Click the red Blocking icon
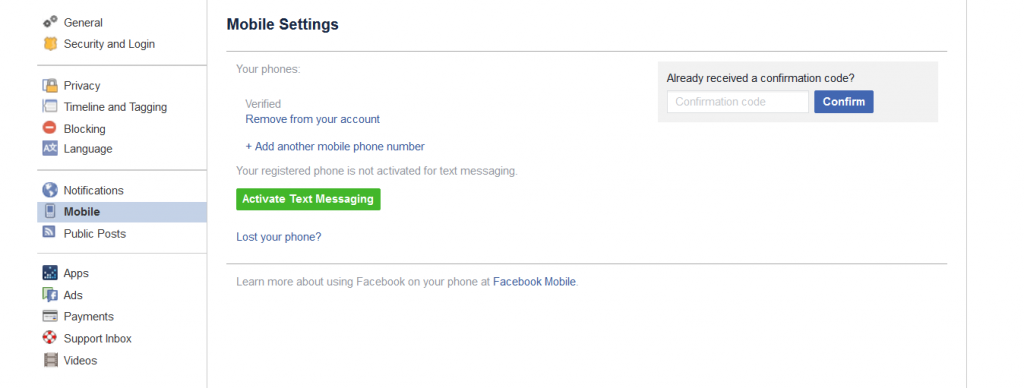 point(50,128)
